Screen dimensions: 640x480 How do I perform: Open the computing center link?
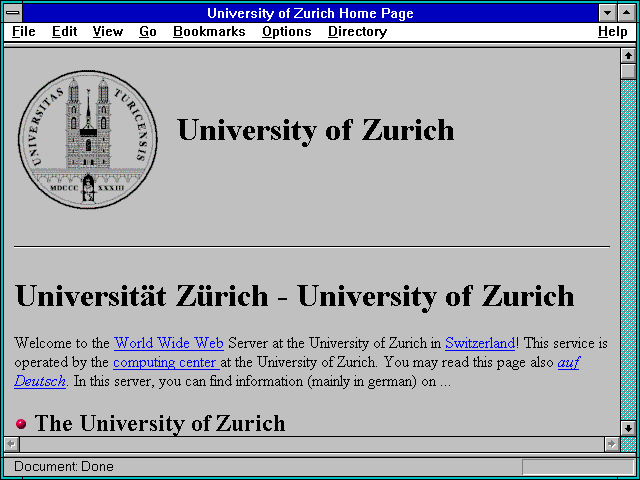tap(166, 362)
